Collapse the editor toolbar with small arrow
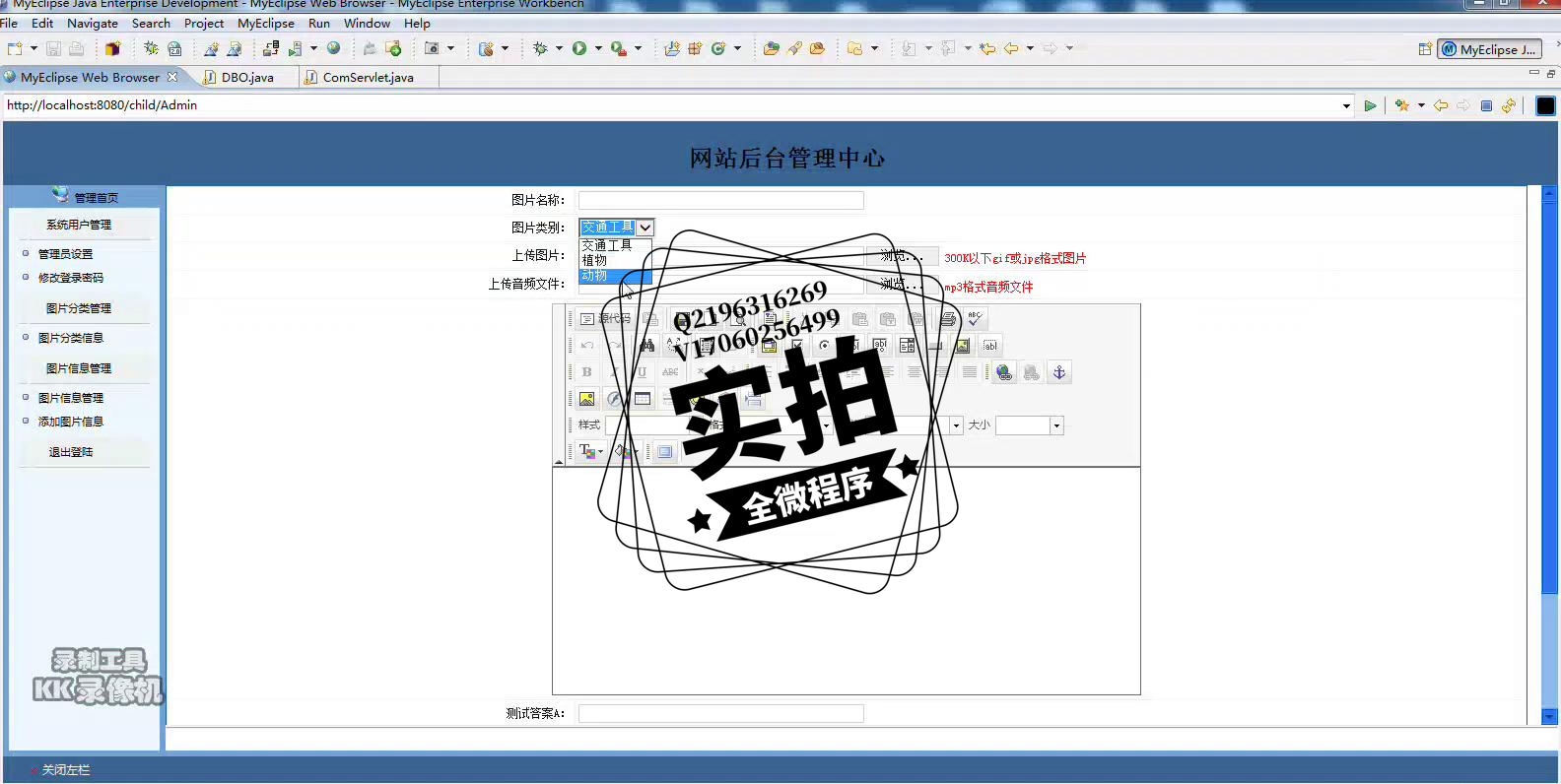1561x784 pixels. (x=559, y=462)
